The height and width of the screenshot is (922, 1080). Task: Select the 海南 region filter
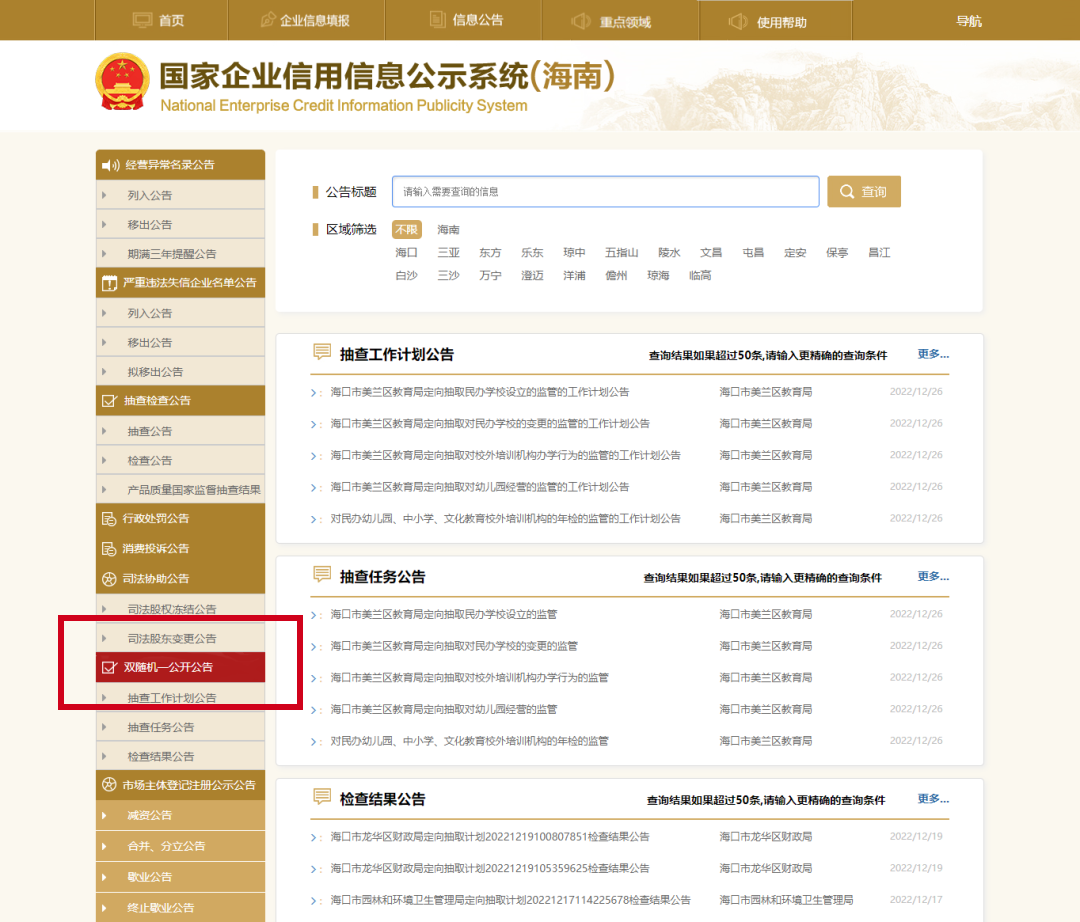click(x=448, y=229)
